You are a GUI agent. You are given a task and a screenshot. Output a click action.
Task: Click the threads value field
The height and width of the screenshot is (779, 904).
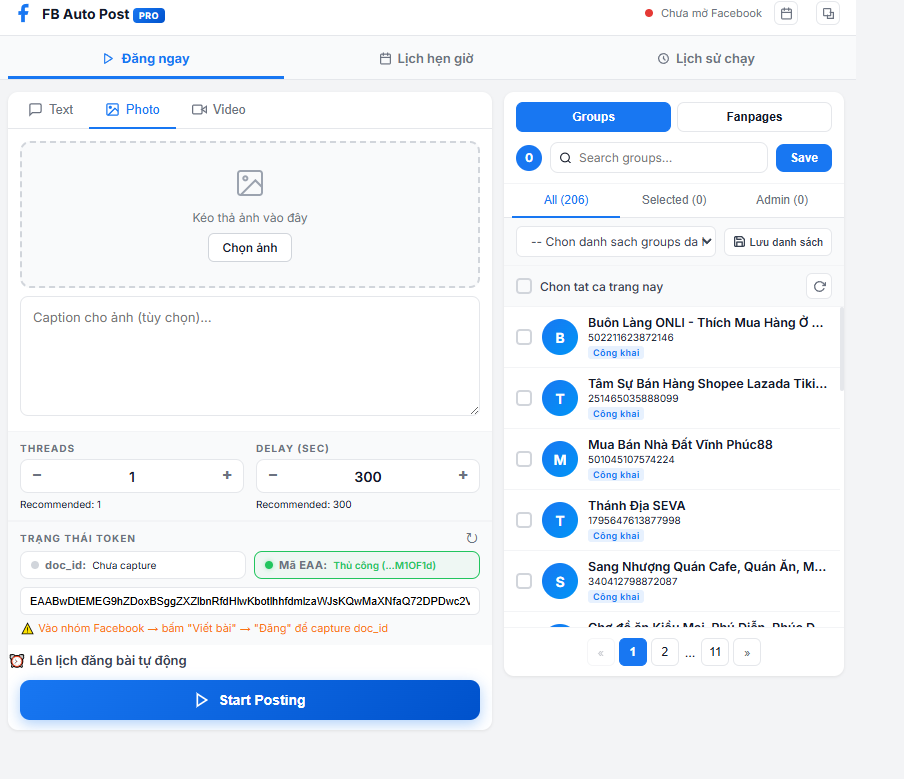point(132,476)
